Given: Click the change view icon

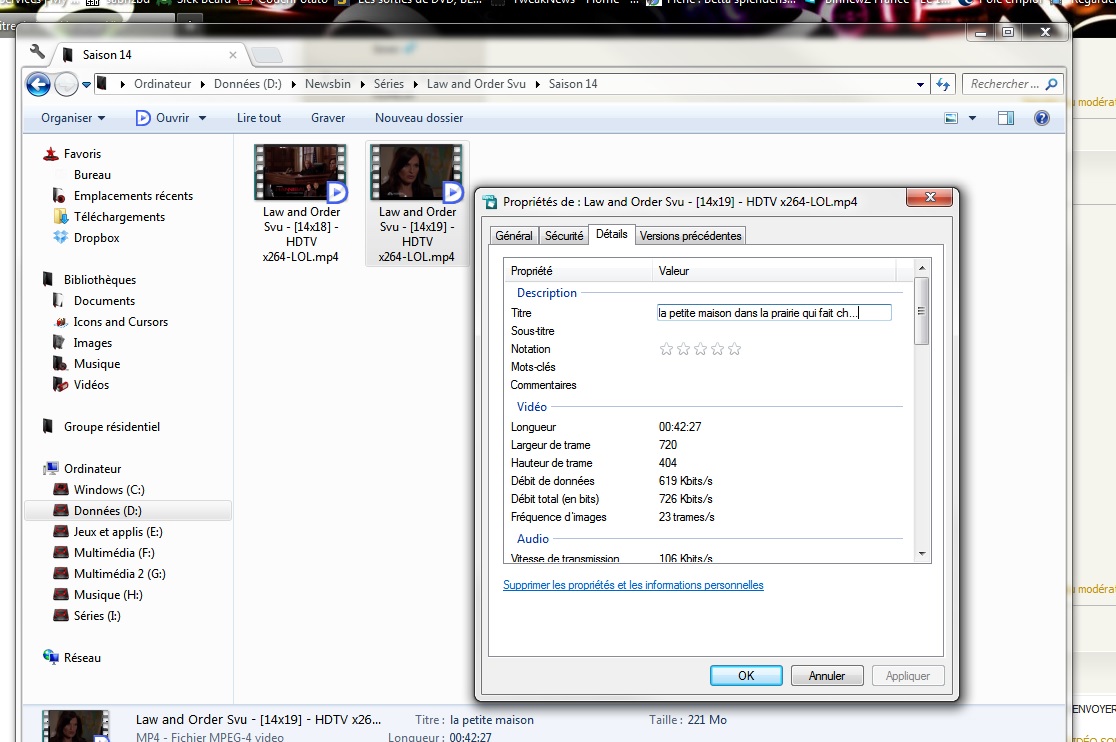Looking at the screenshot, I should [x=951, y=118].
